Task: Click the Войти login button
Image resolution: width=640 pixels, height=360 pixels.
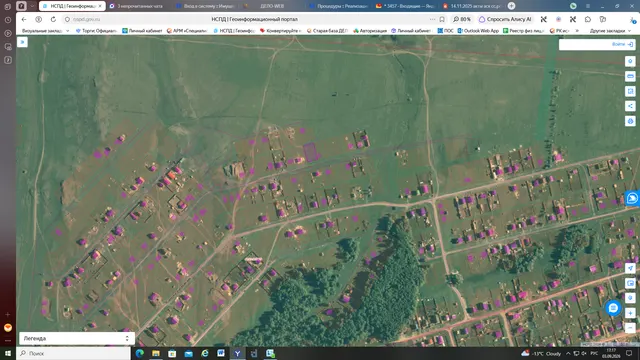Action: point(622,44)
